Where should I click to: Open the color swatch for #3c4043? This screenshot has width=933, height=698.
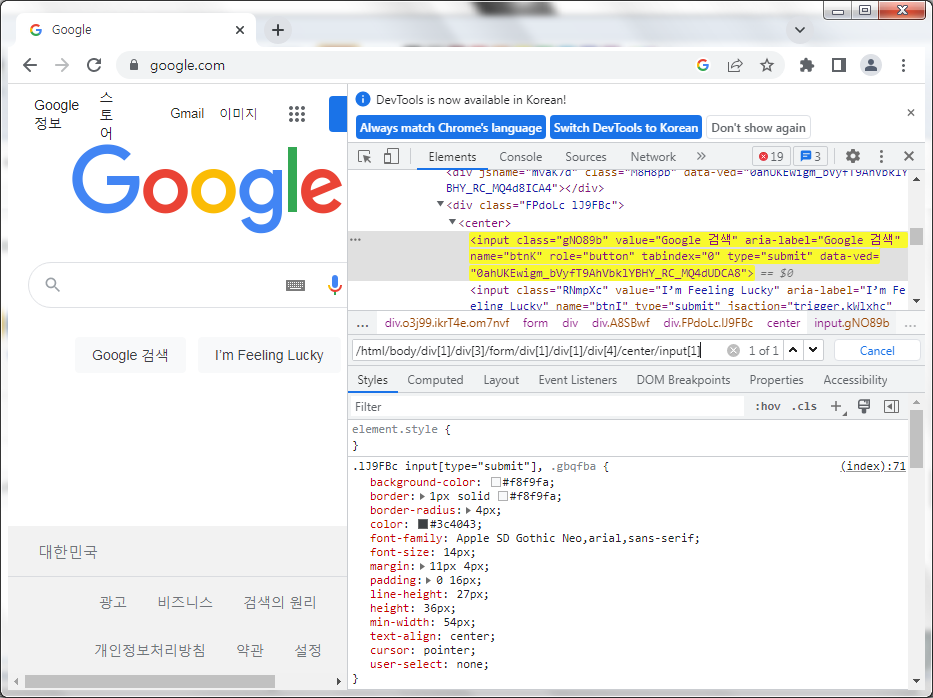[x=423, y=524]
